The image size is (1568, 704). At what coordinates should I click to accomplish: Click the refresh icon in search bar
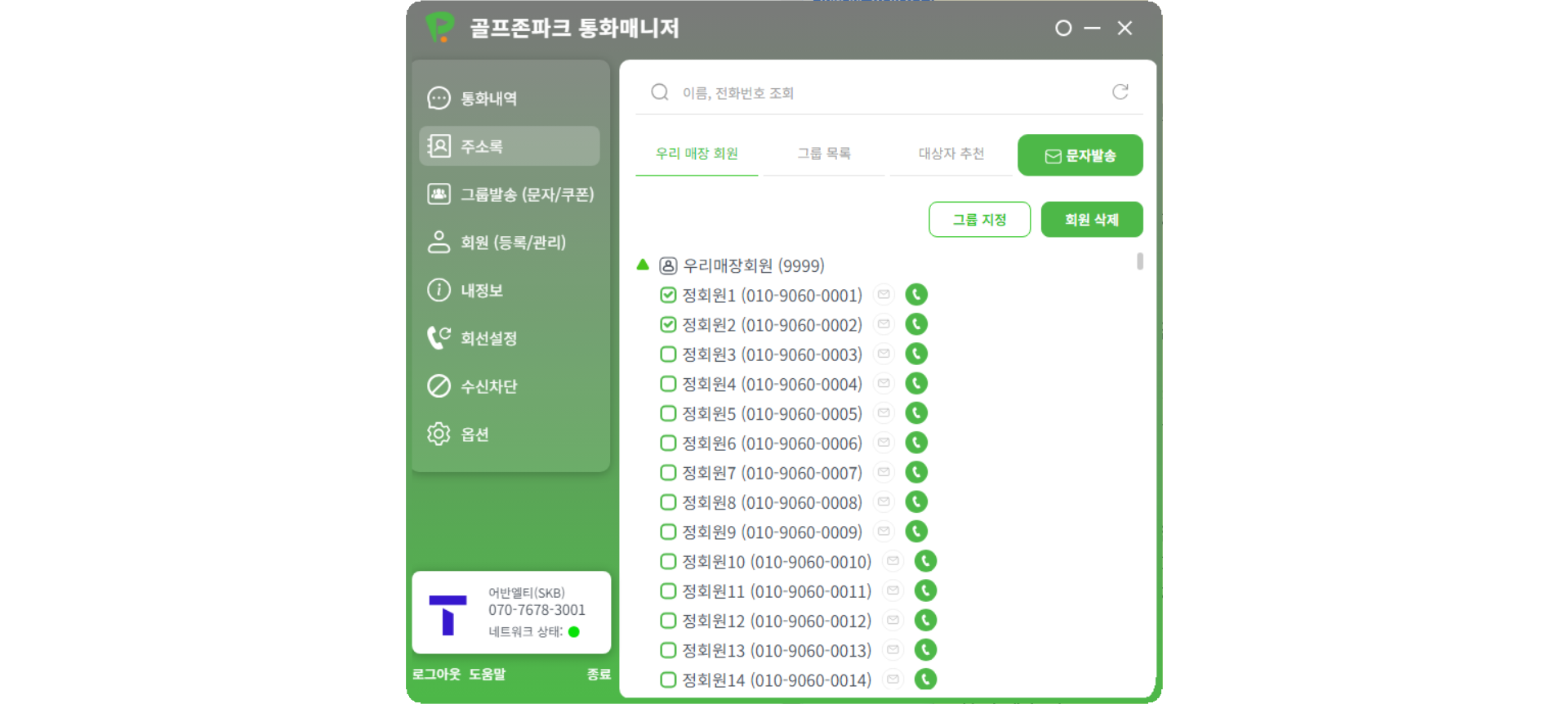pos(1120,92)
